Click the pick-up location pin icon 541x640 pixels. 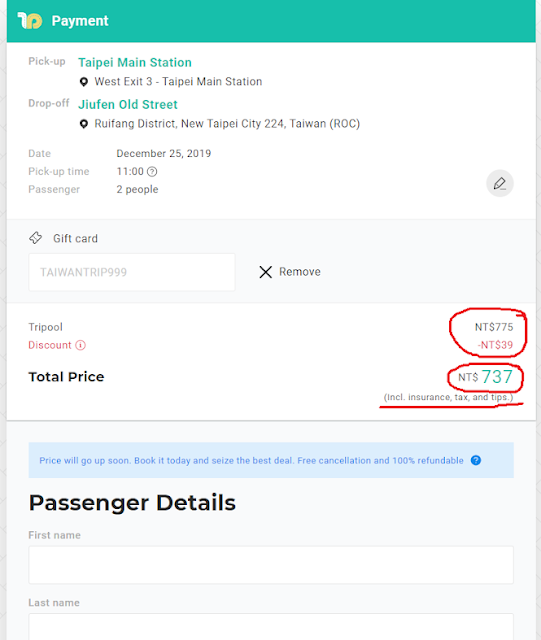coord(84,82)
